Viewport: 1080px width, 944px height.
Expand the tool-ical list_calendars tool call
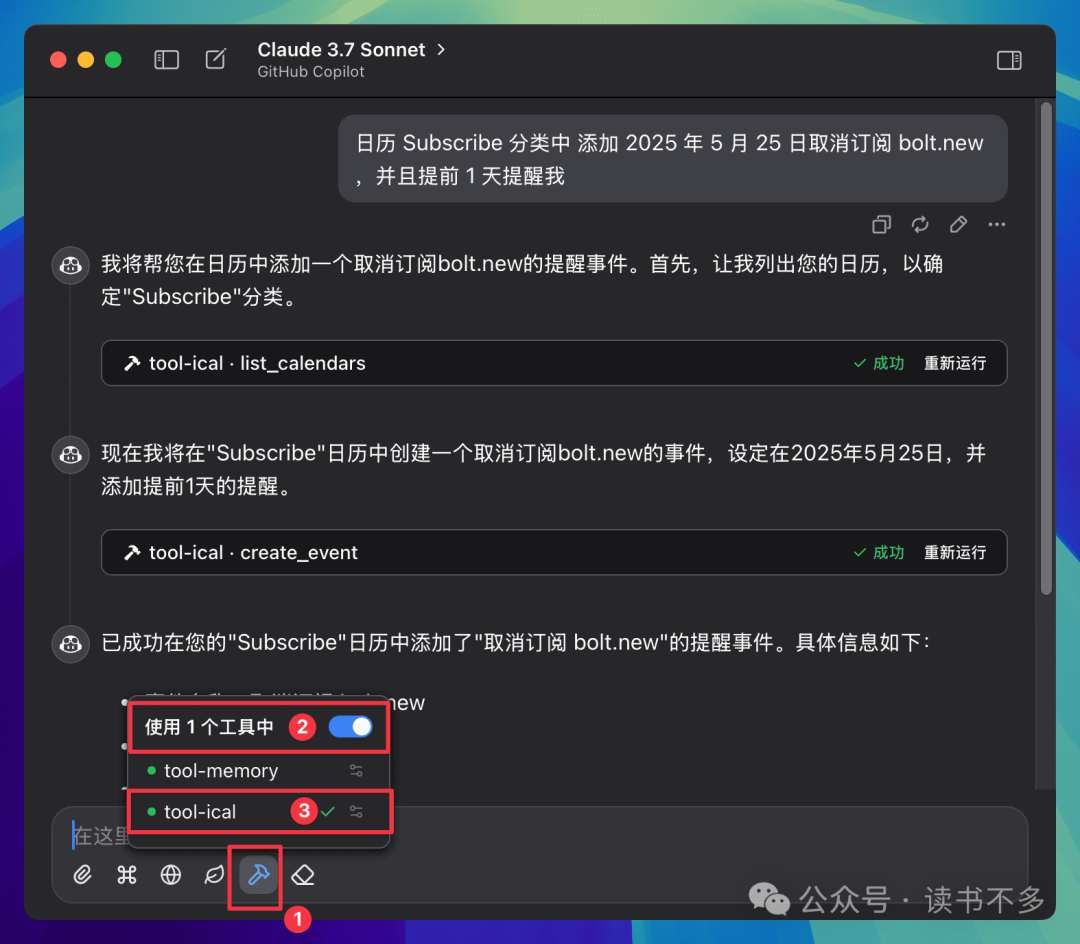(x=554, y=363)
